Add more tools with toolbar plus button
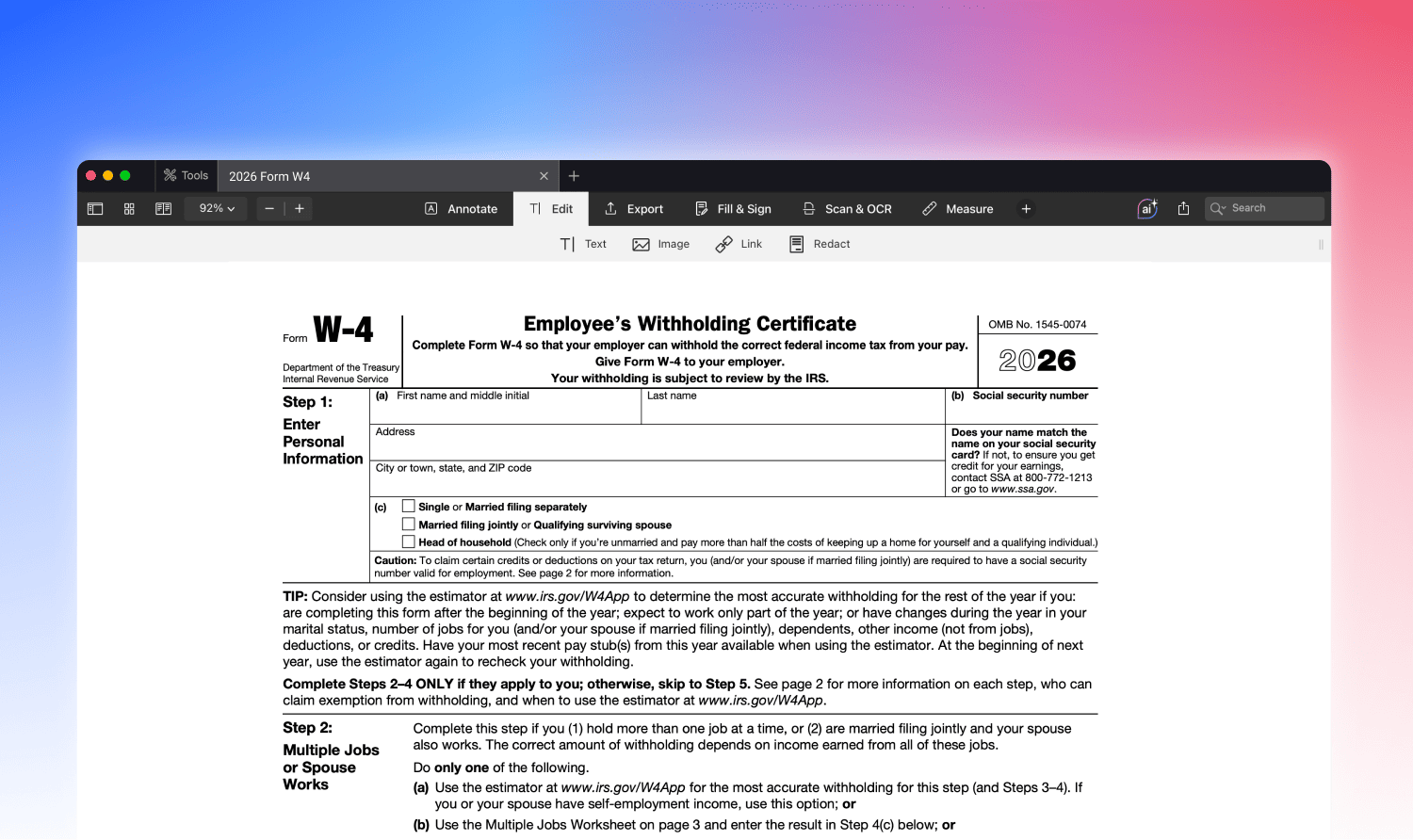The width and height of the screenshot is (1413, 840). [x=1026, y=209]
